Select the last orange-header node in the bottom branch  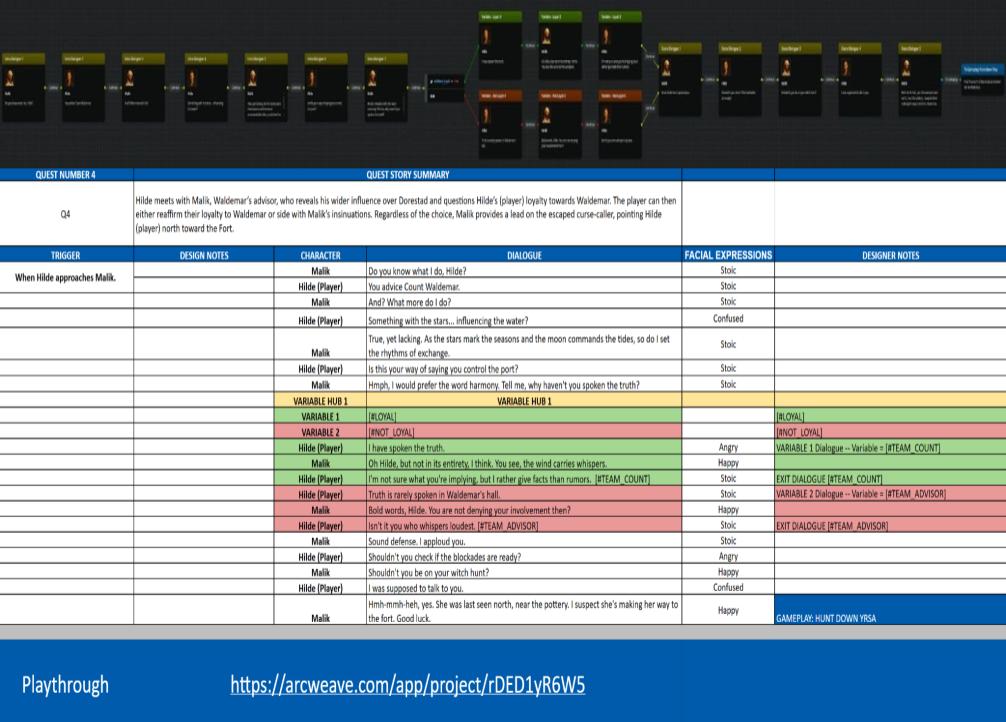(x=620, y=120)
